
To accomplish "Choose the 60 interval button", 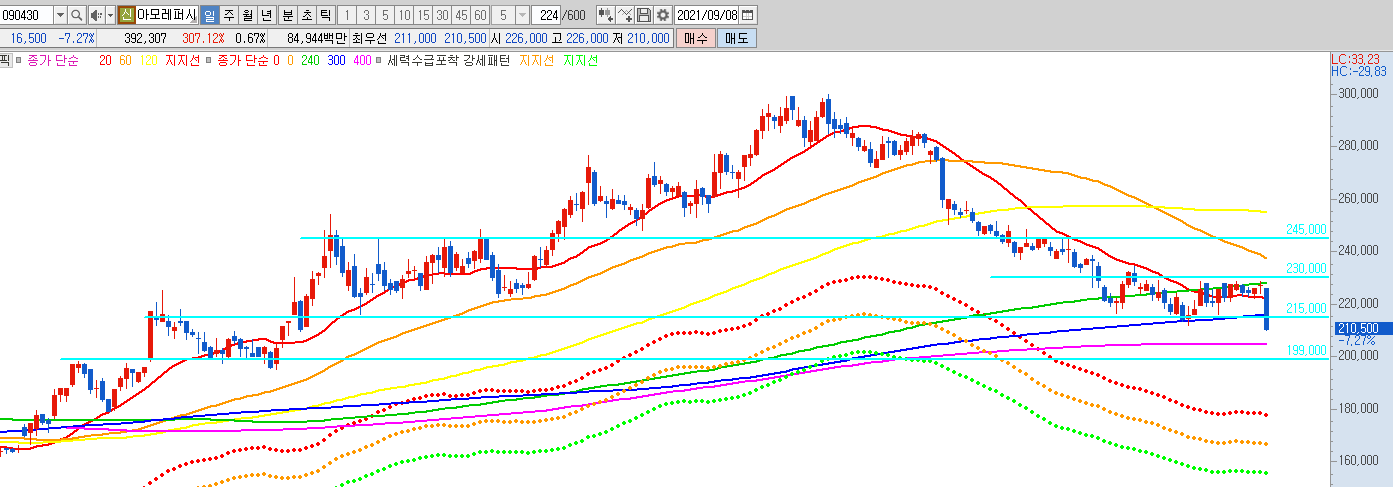I will pos(480,15).
